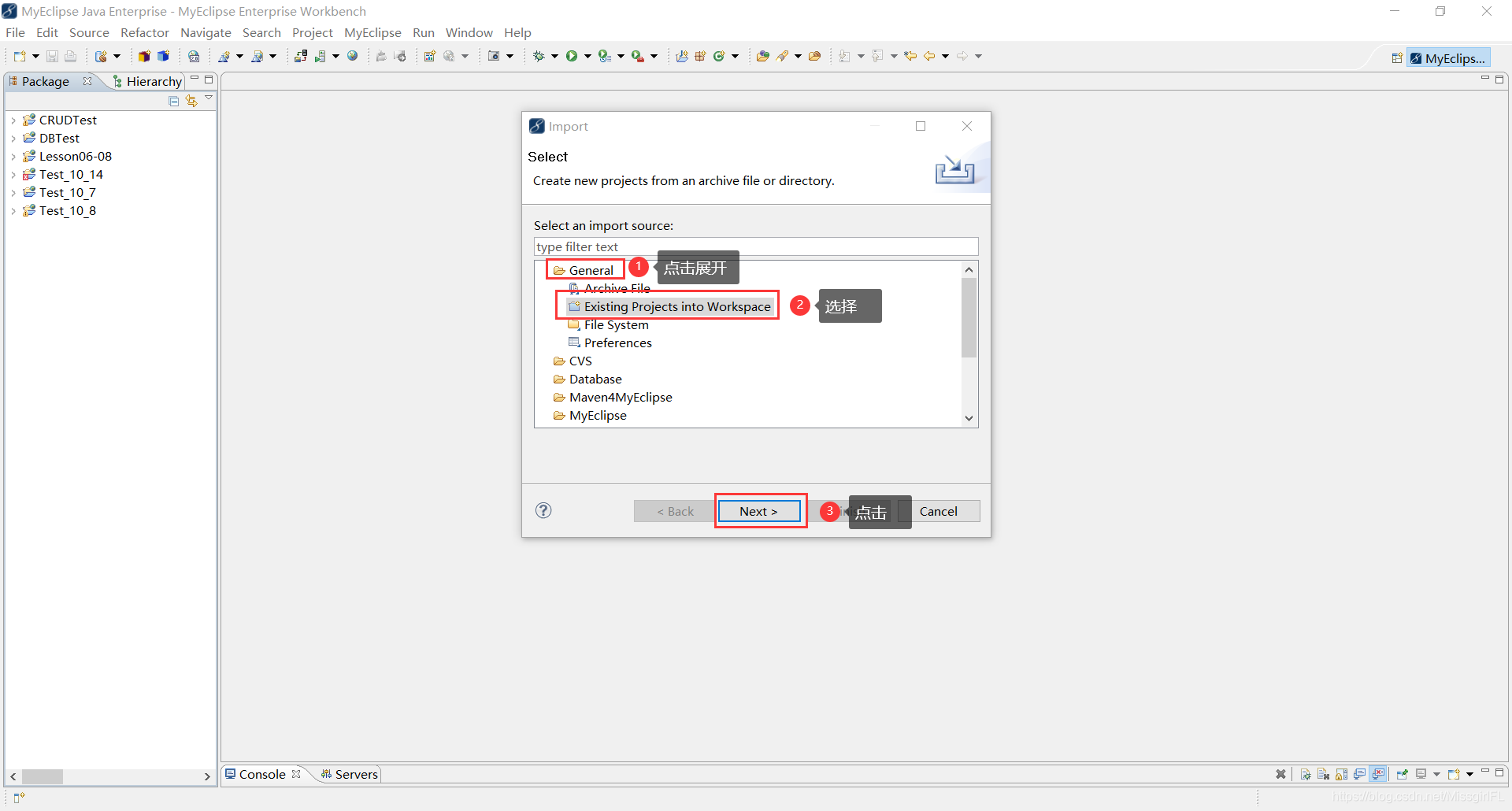
Task: Open the New file dropdown arrow
Action: [35, 56]
